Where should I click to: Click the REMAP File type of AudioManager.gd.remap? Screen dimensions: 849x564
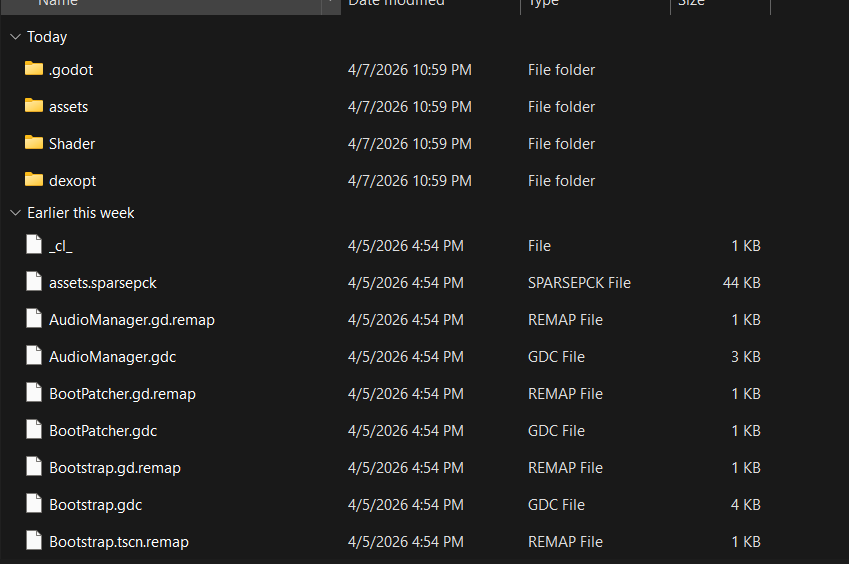point(565,320)
